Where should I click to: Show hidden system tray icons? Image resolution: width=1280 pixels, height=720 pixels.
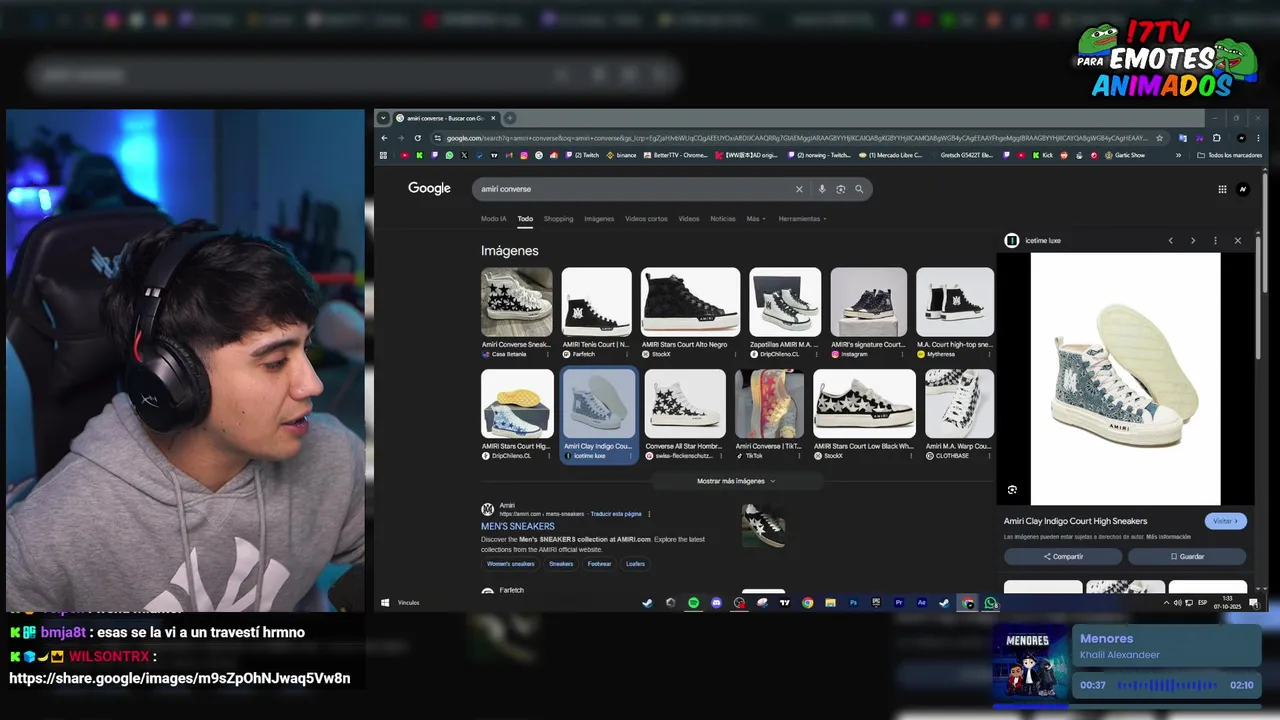pos(1166,603)
